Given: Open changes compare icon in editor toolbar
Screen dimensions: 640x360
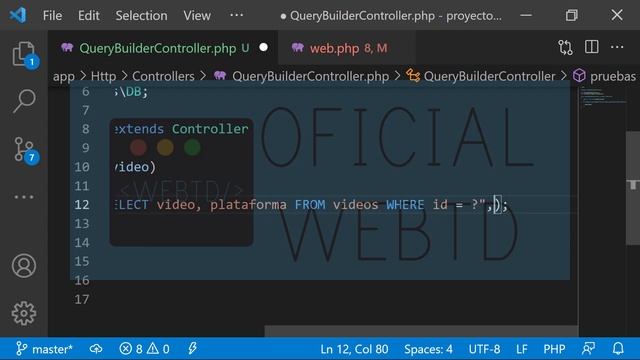Looking at the screenshot, I should pos(565,48).
